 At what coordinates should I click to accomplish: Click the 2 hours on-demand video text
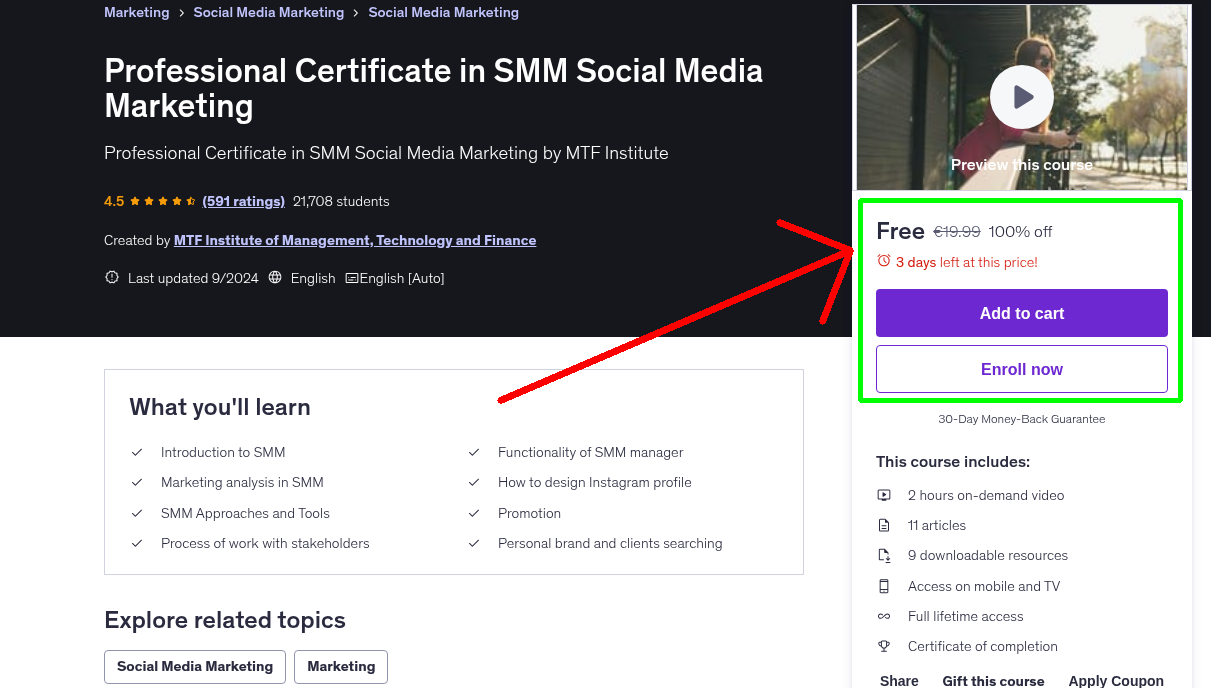(x=986, y=495)
